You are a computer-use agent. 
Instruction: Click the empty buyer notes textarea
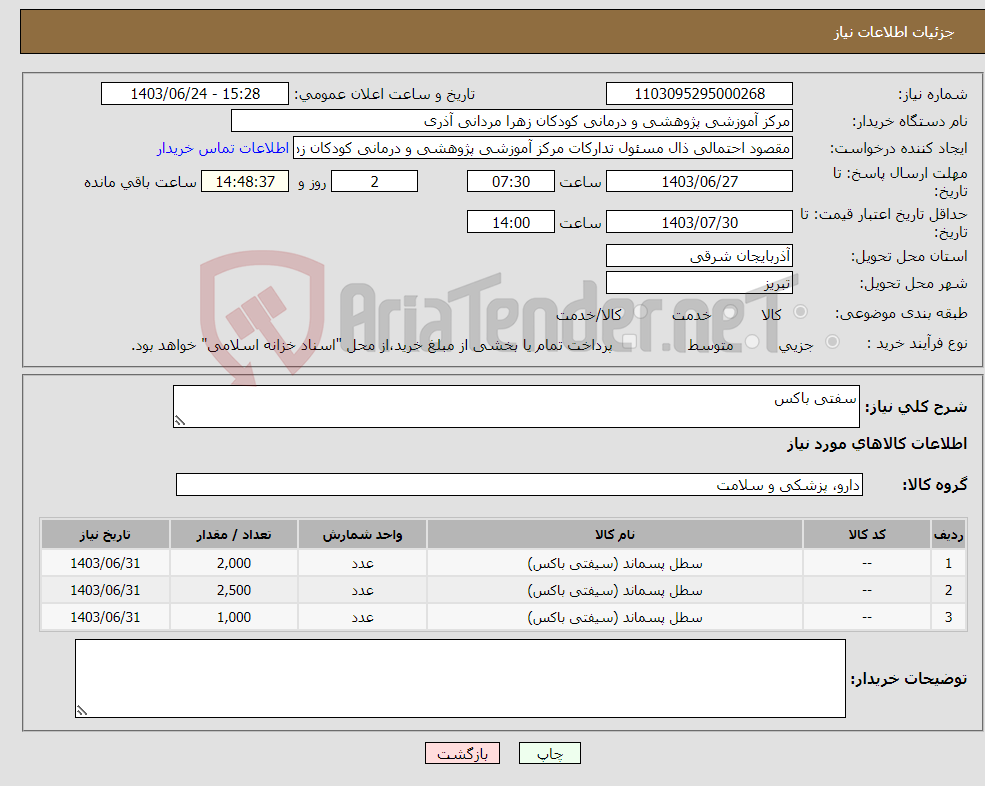[460, 679]
